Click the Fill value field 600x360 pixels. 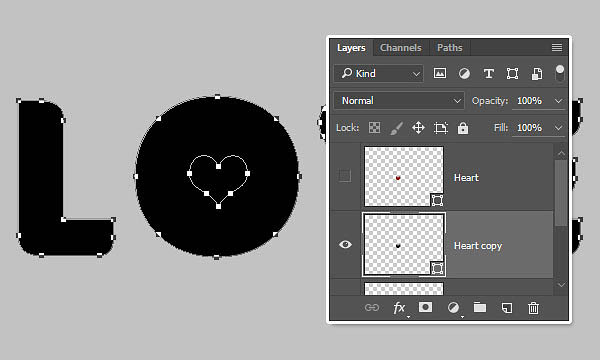[530, 127]
